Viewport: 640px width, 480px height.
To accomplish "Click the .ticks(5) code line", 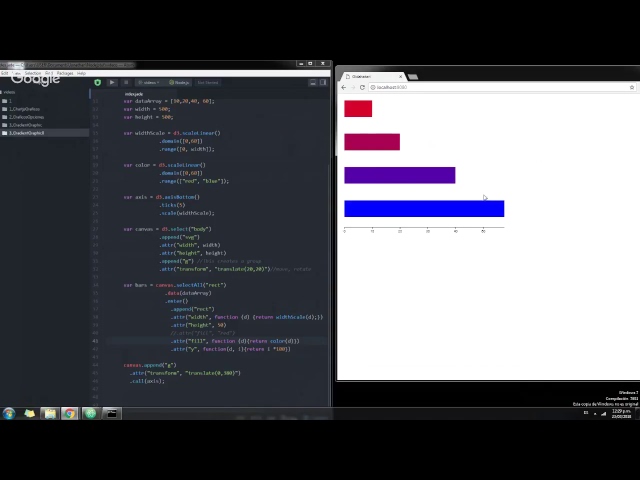I will click(172, 205).
